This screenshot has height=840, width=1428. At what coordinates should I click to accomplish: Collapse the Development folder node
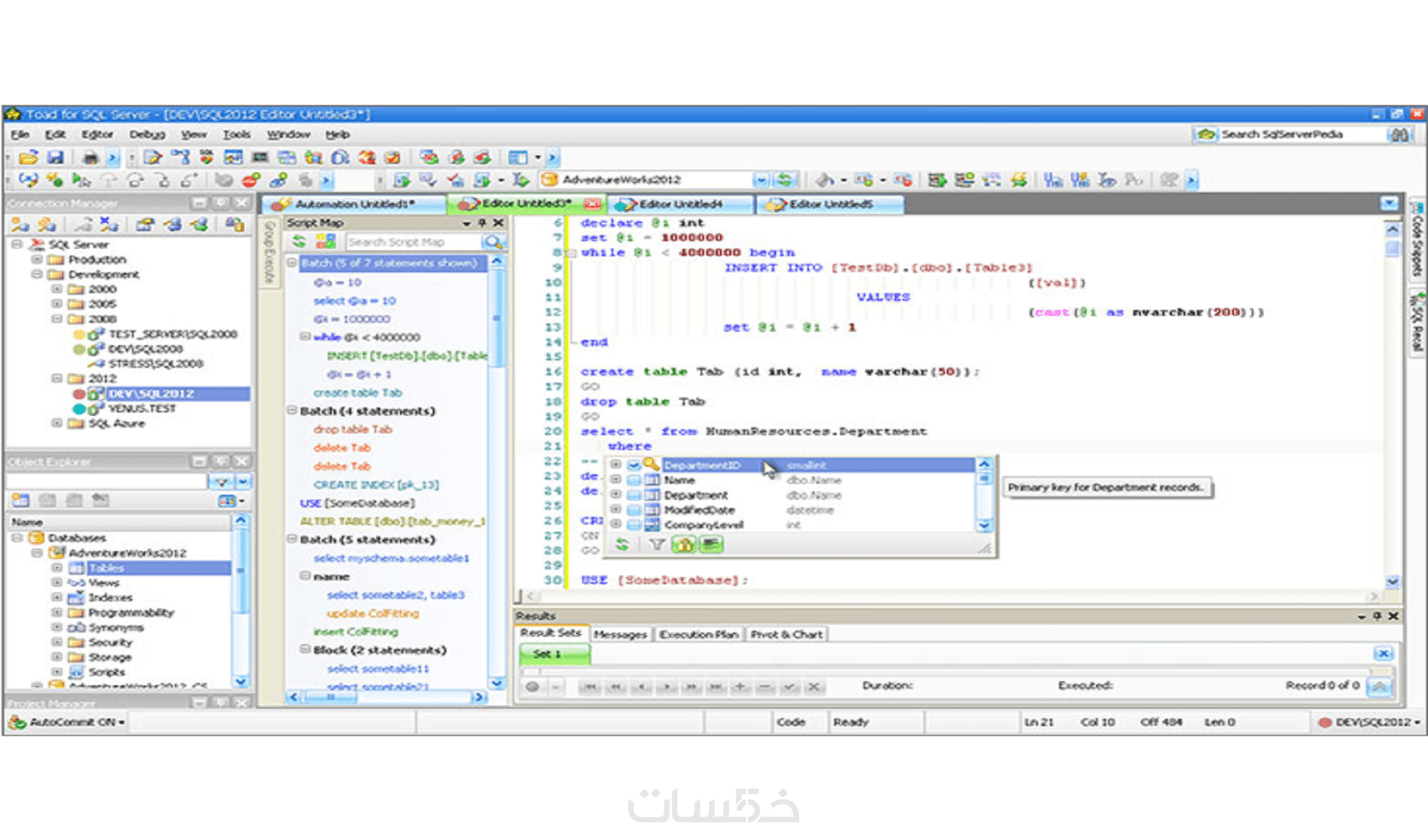pyautogui.click(x=37, y=275)
